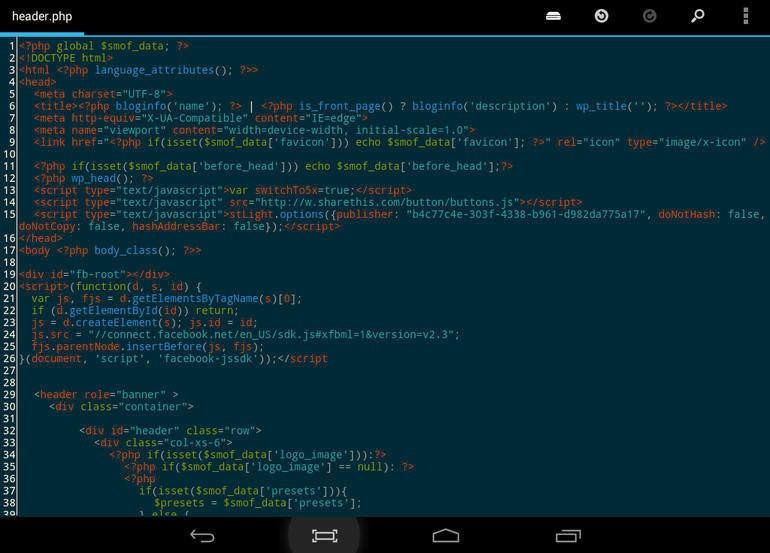Click the '<head>' opening tag
The image size is (770, 553).
tap(38, 82)
